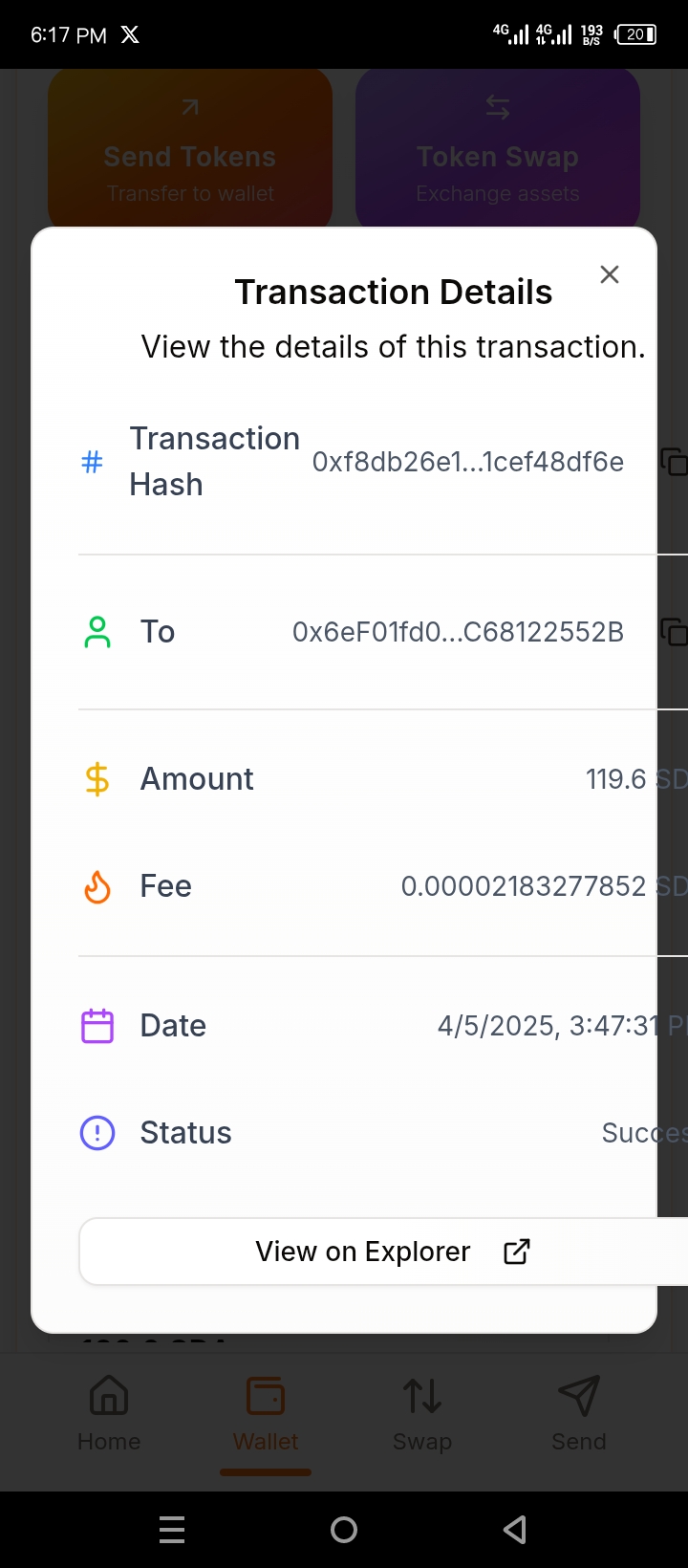Tap the external link icon
Viewport: 688px width, 1568px height.
coord(517,1252)
